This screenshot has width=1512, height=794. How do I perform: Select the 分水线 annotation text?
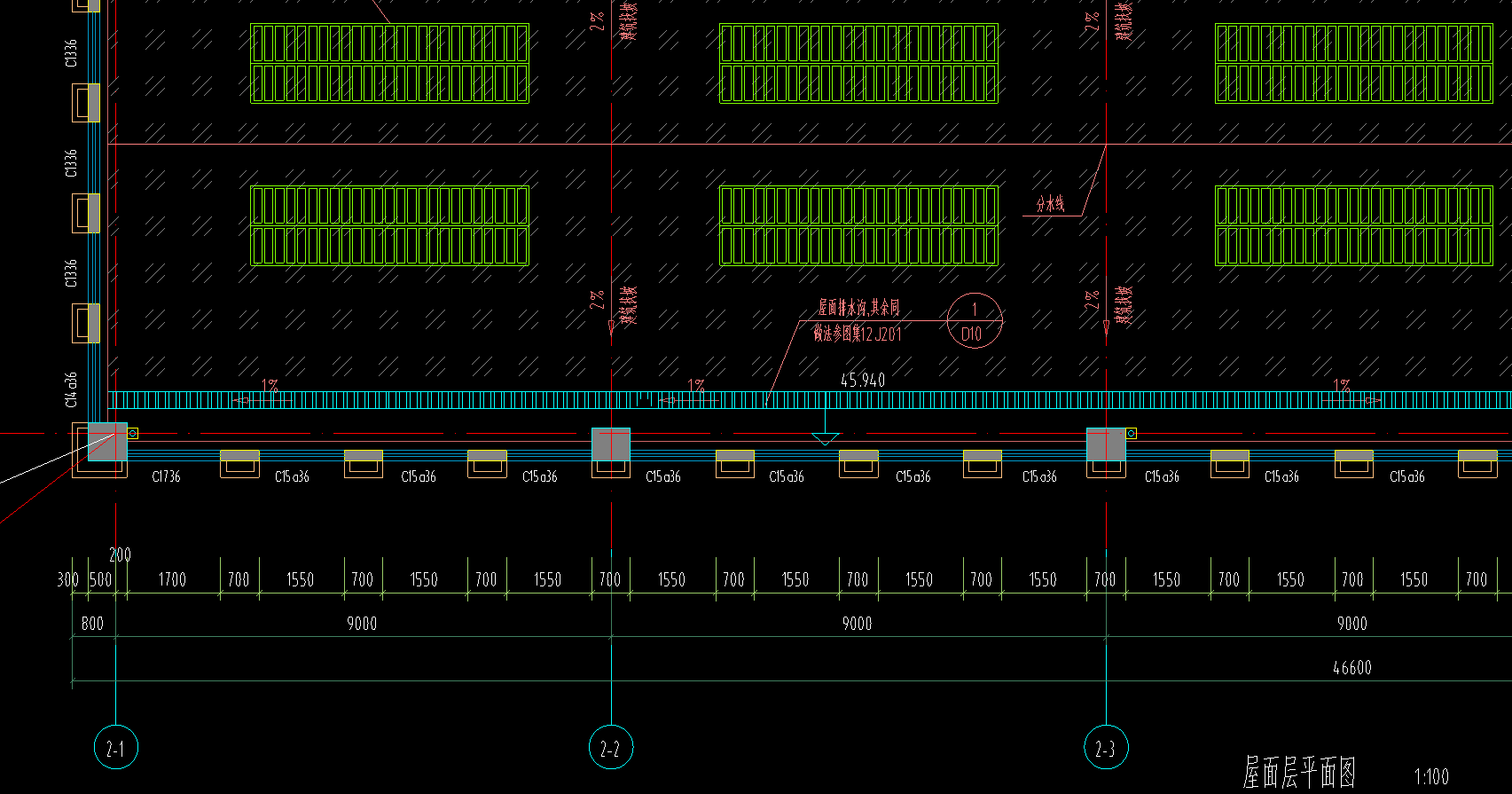[x=1050, y=205]
